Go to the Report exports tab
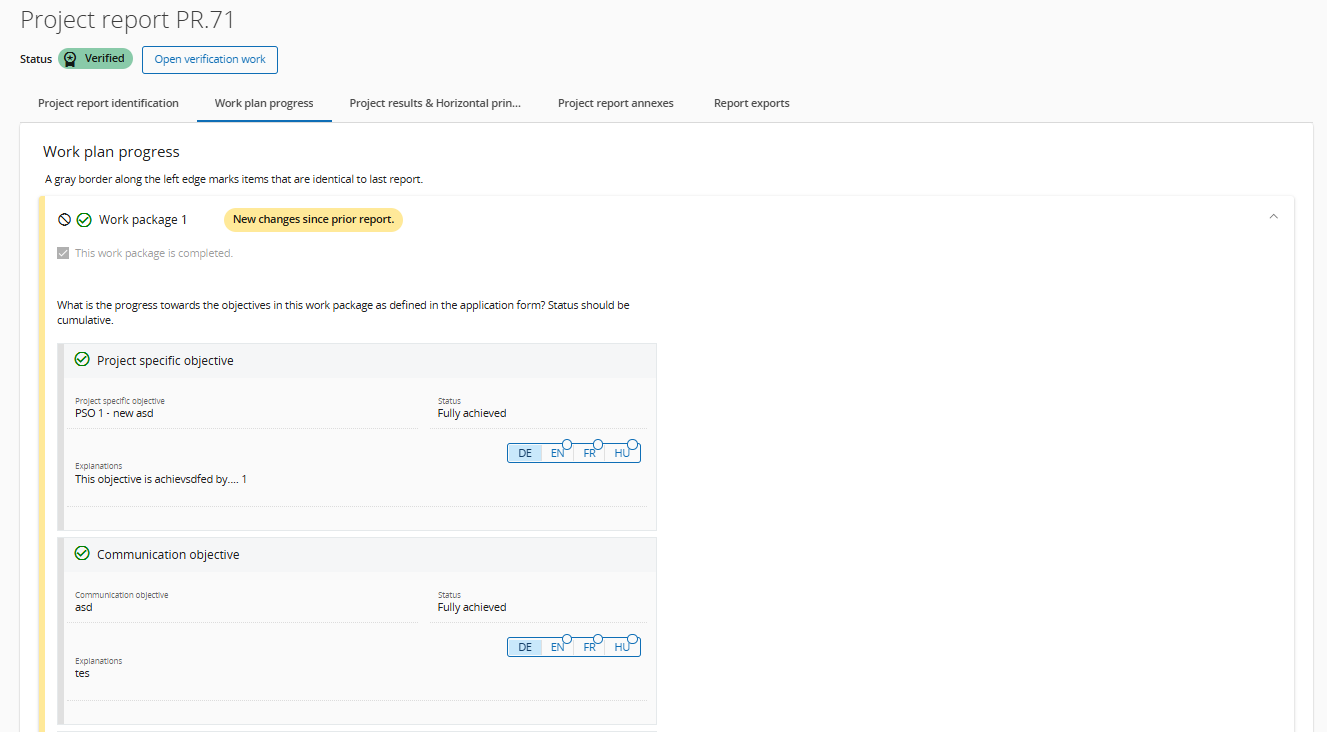 751,103
